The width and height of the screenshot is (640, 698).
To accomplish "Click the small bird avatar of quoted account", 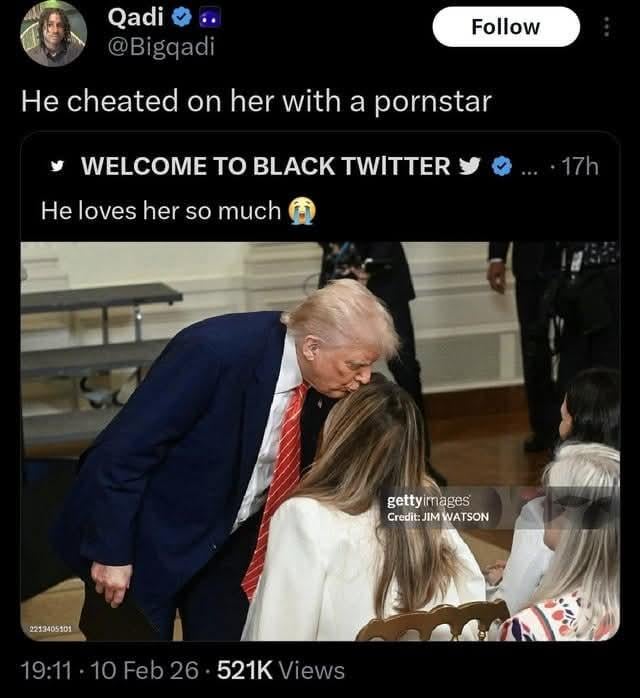I will (57, 166).
